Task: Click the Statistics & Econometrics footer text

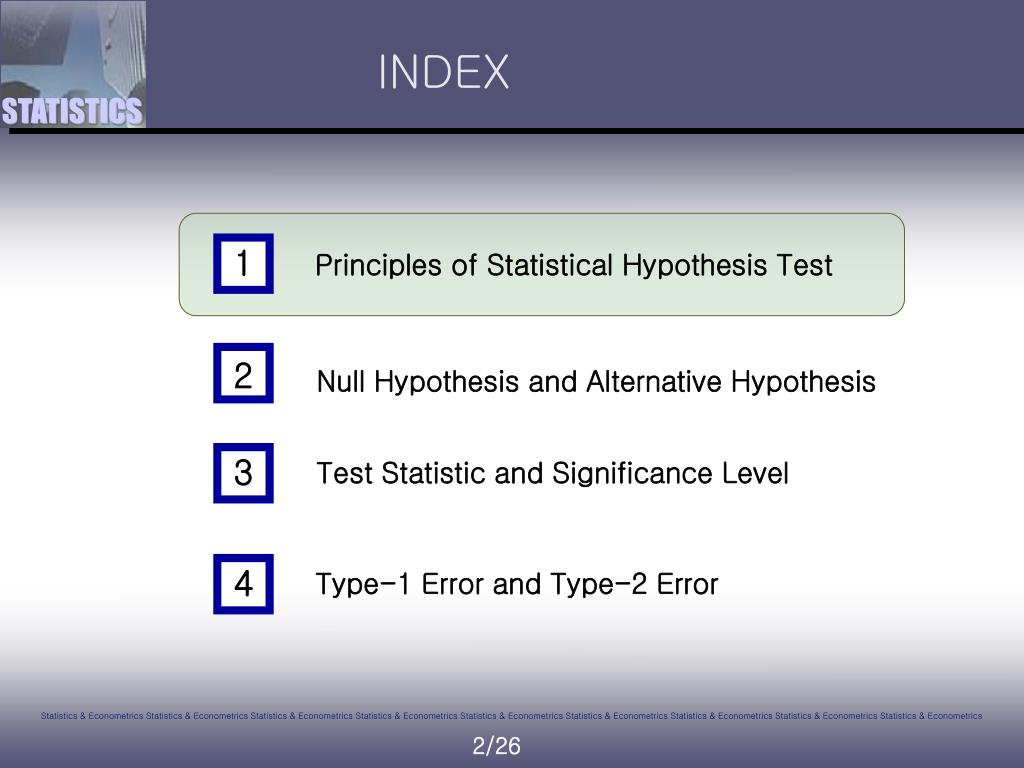Action: pyautogui.click(x=511, y=716)
